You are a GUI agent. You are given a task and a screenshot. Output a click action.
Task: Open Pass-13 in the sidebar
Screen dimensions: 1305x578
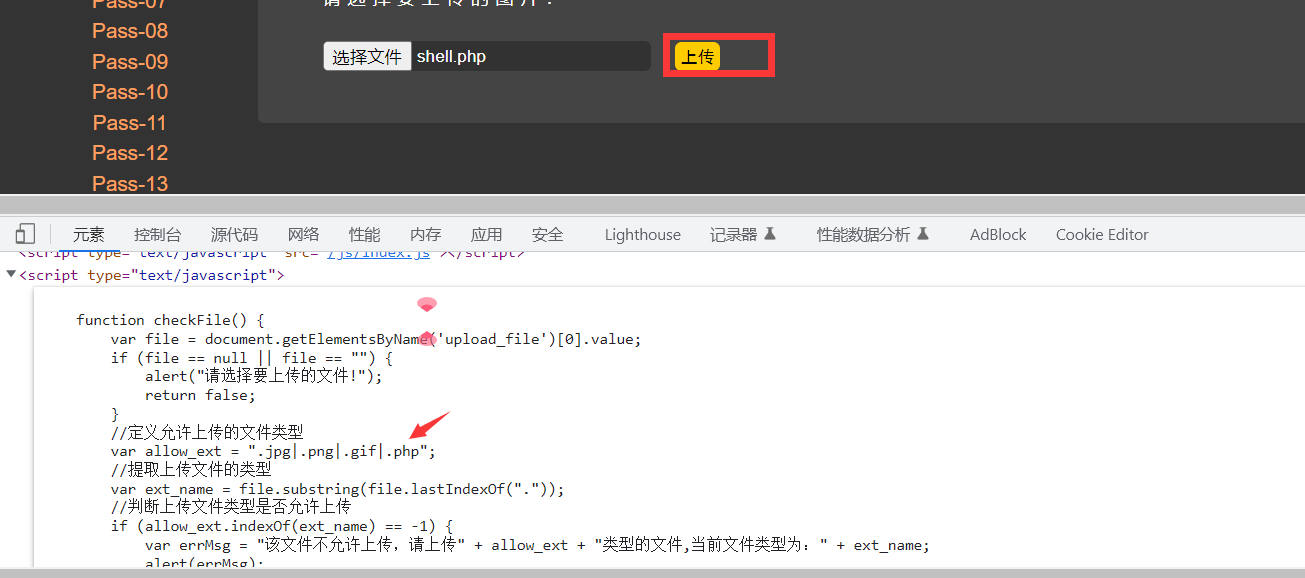pos(130,183)
